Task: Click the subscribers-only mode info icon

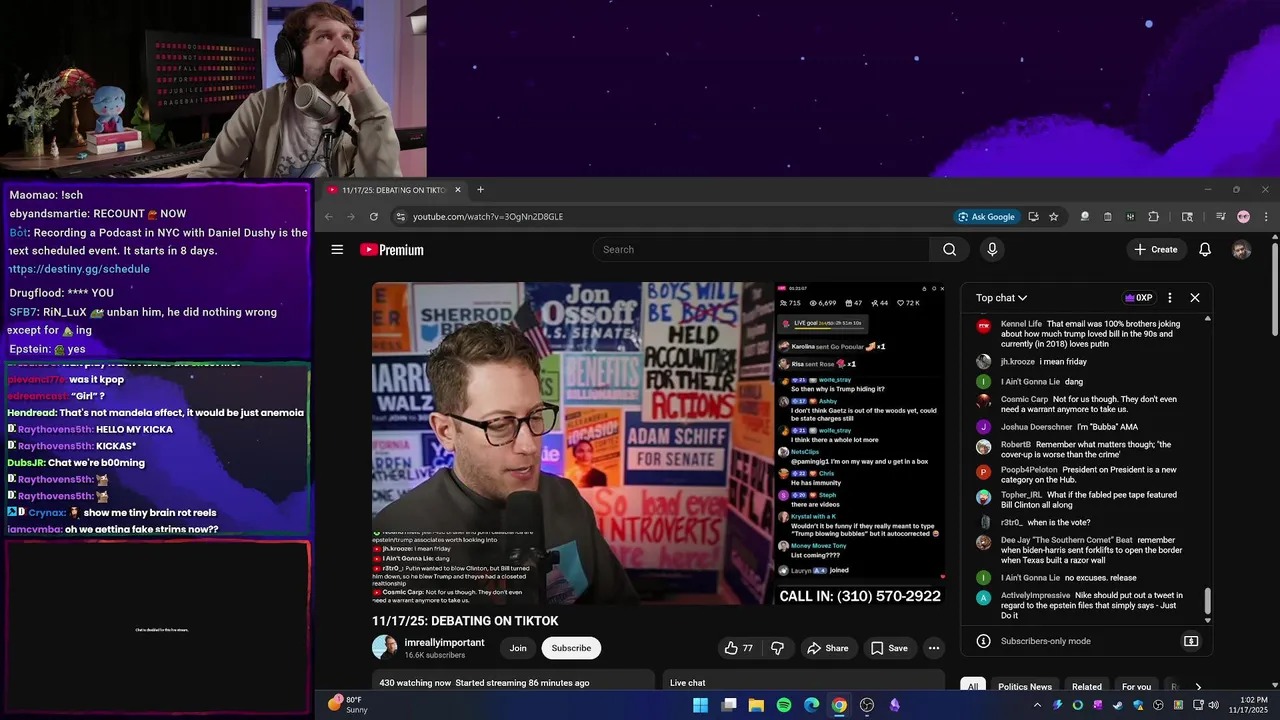Action: [983, 641]
